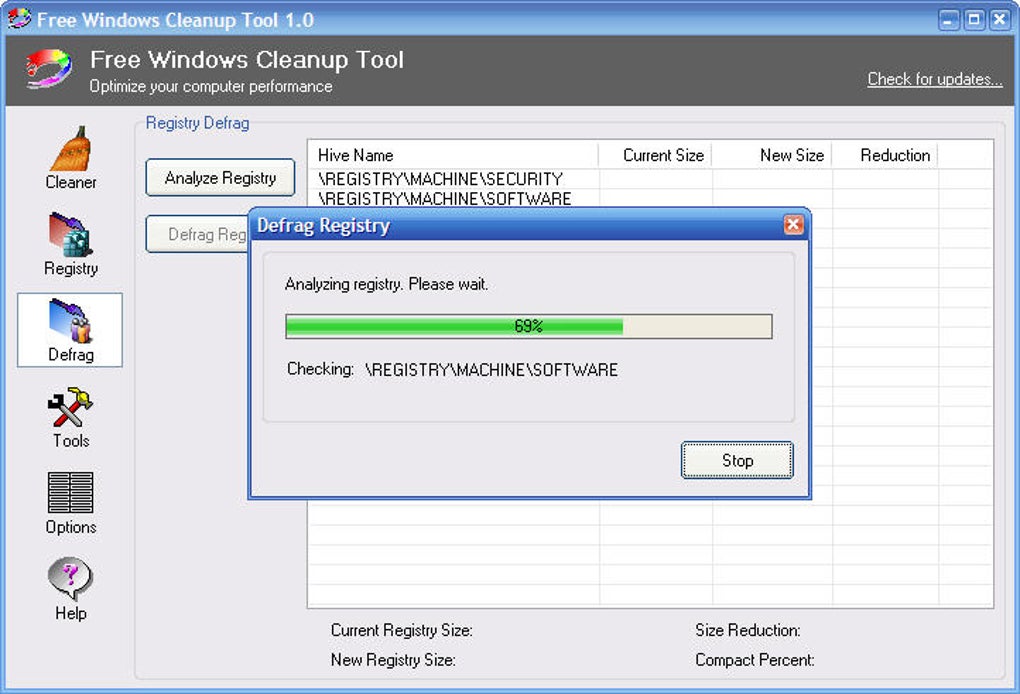The height and width of the screenshot is (694, 1020).
Task: Click the app logo in the header banner
Action: click(48, 68)
